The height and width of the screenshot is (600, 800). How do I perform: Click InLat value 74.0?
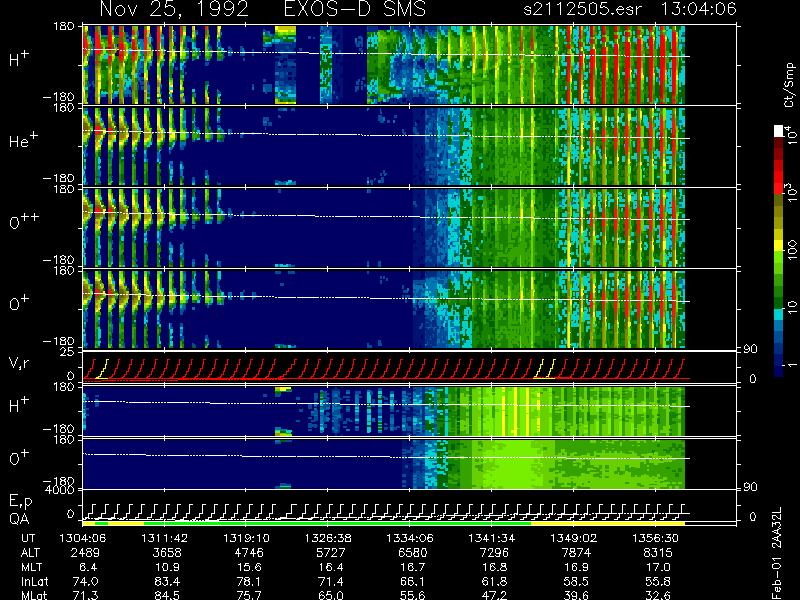(x=85, y=581)
